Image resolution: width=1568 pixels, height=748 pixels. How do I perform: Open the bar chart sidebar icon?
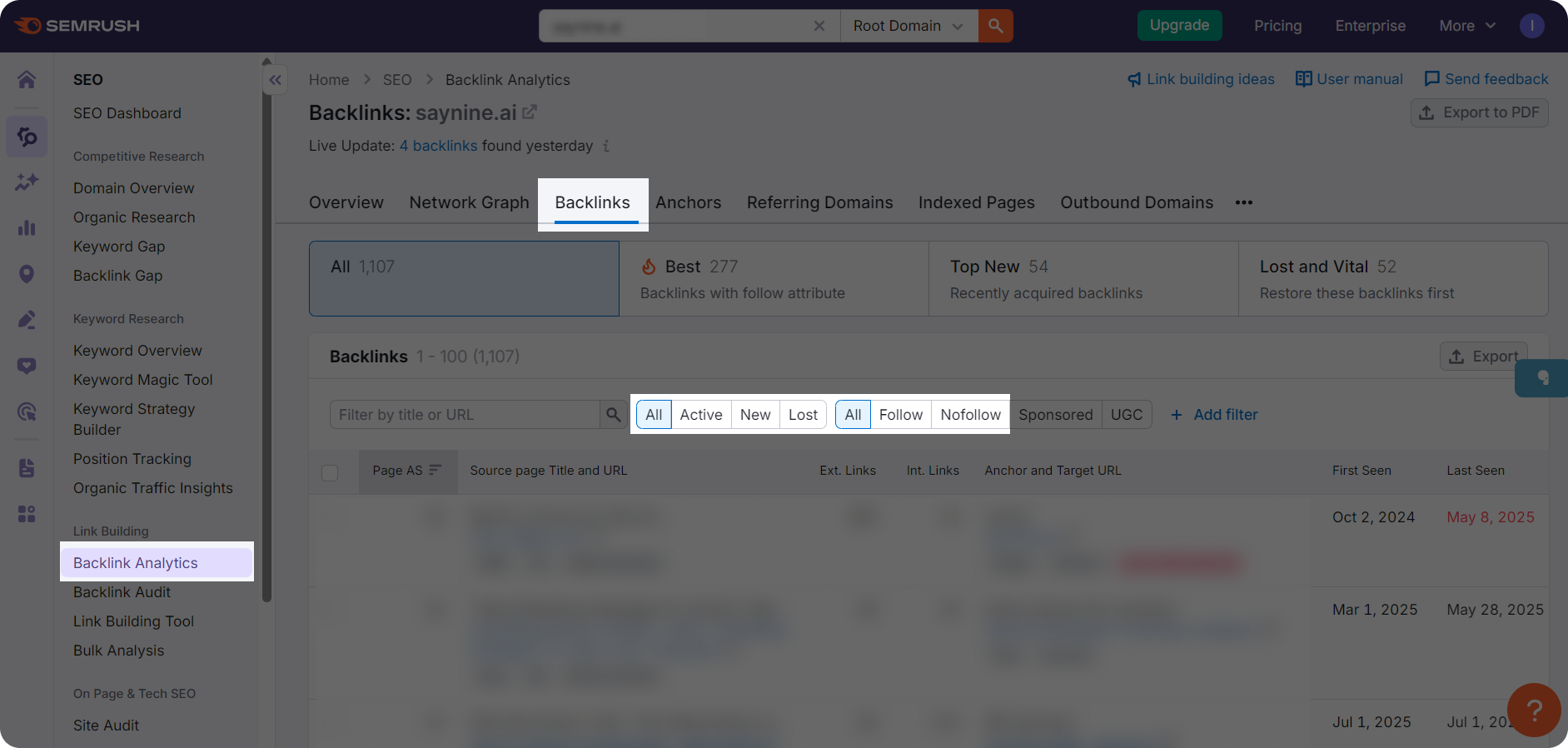pos(27,227)
